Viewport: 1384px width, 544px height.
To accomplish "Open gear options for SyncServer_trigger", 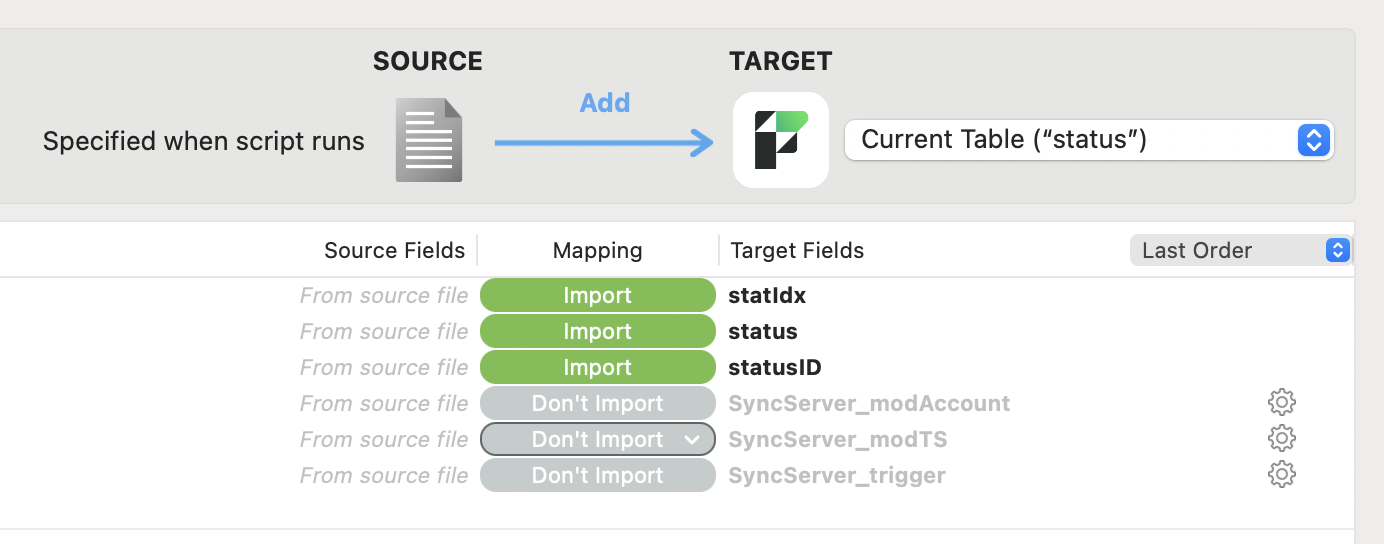I will tap(1282, 475).
